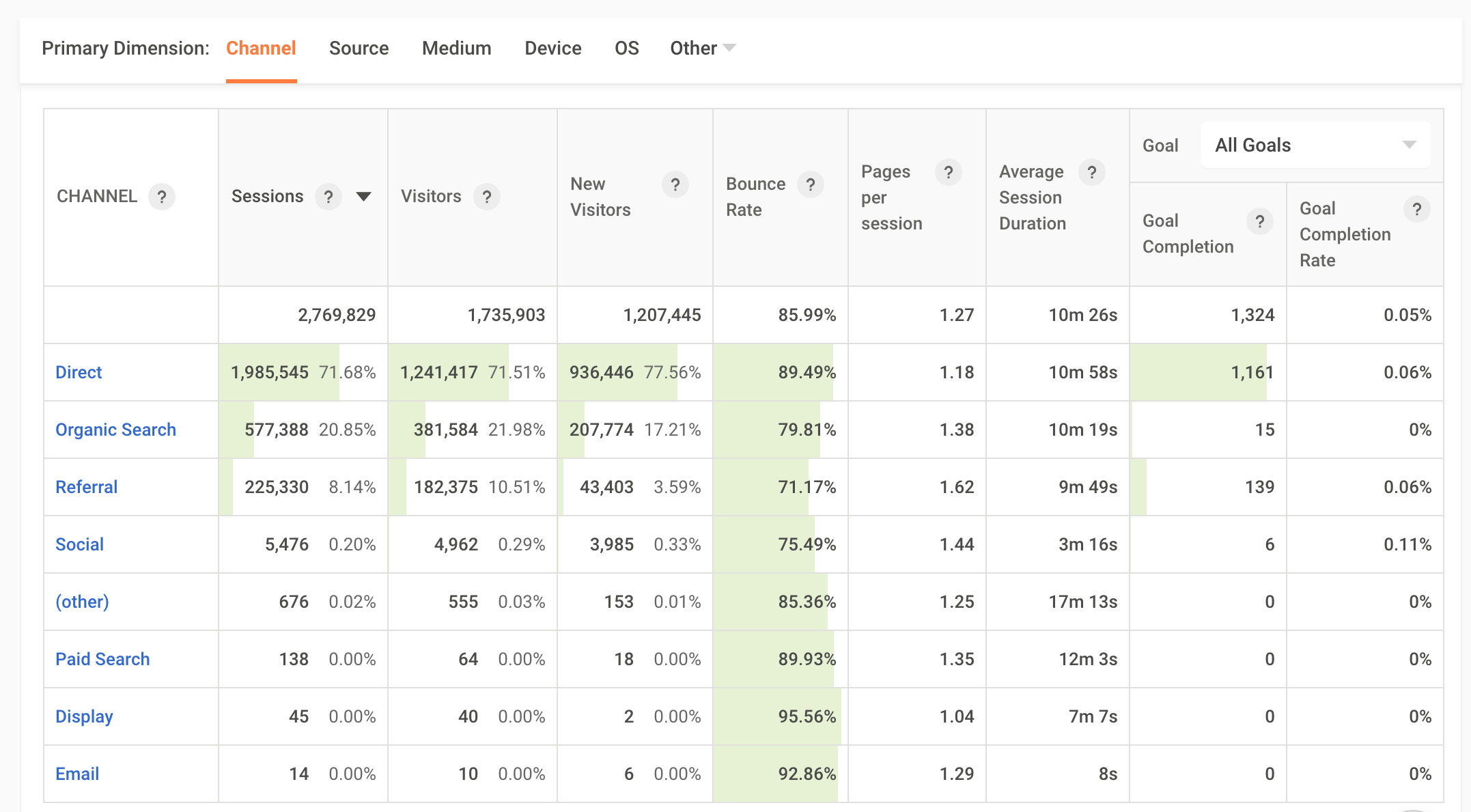Open the Referral channel link
Viewport: 1471px width, 812px height.
tap(86, 487)
